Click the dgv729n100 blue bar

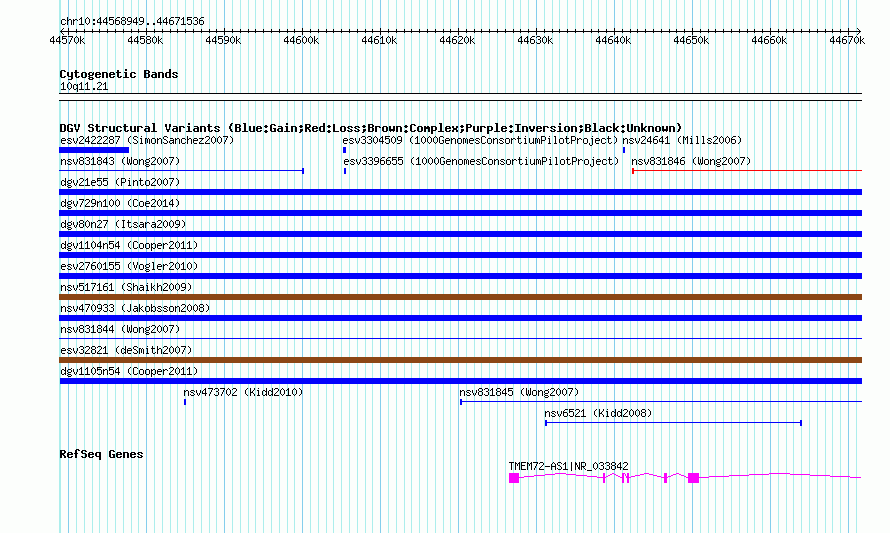click(x=460, y=213)
